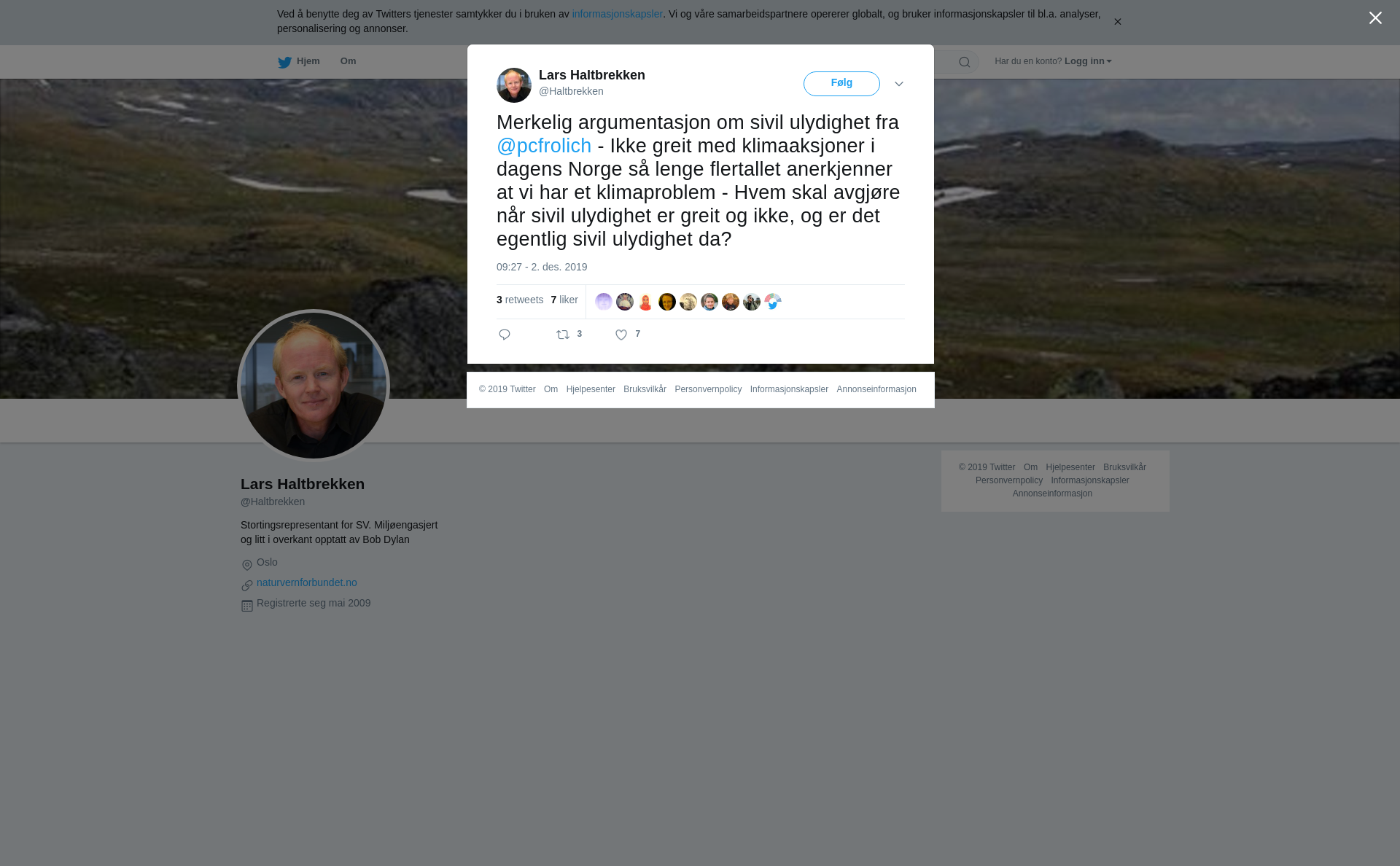Click the retweet icon under the tweet
The image size is (1400, 866).
[563, 335]
